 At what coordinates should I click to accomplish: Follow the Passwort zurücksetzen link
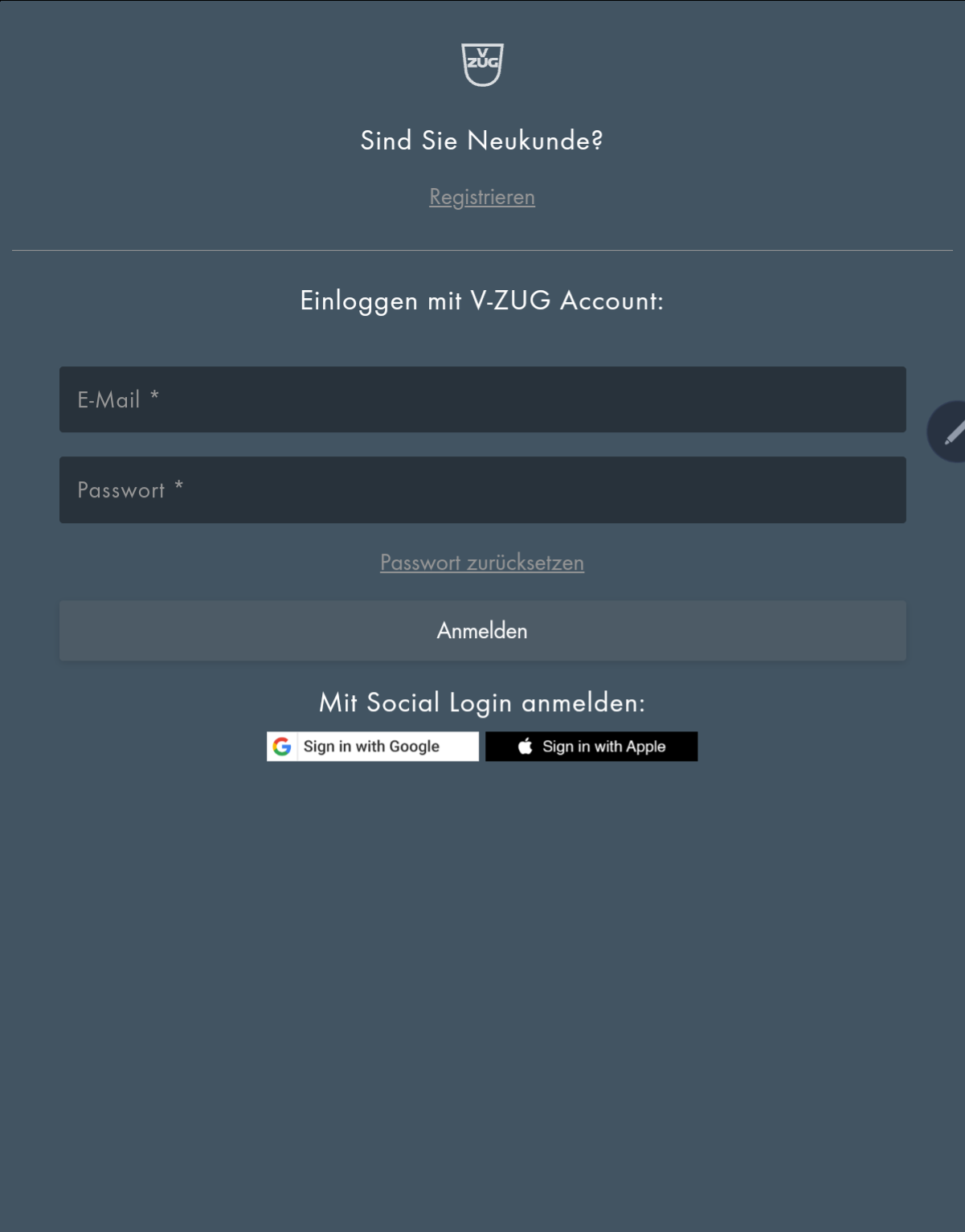click(x=482, y=563)
